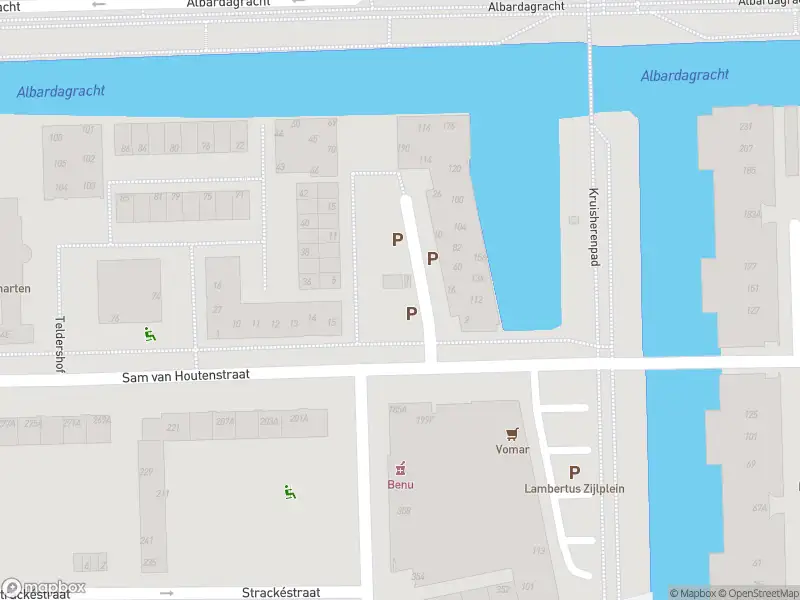Open the Mapbox attribution link
800x600 pixels.
pos(692,593)
